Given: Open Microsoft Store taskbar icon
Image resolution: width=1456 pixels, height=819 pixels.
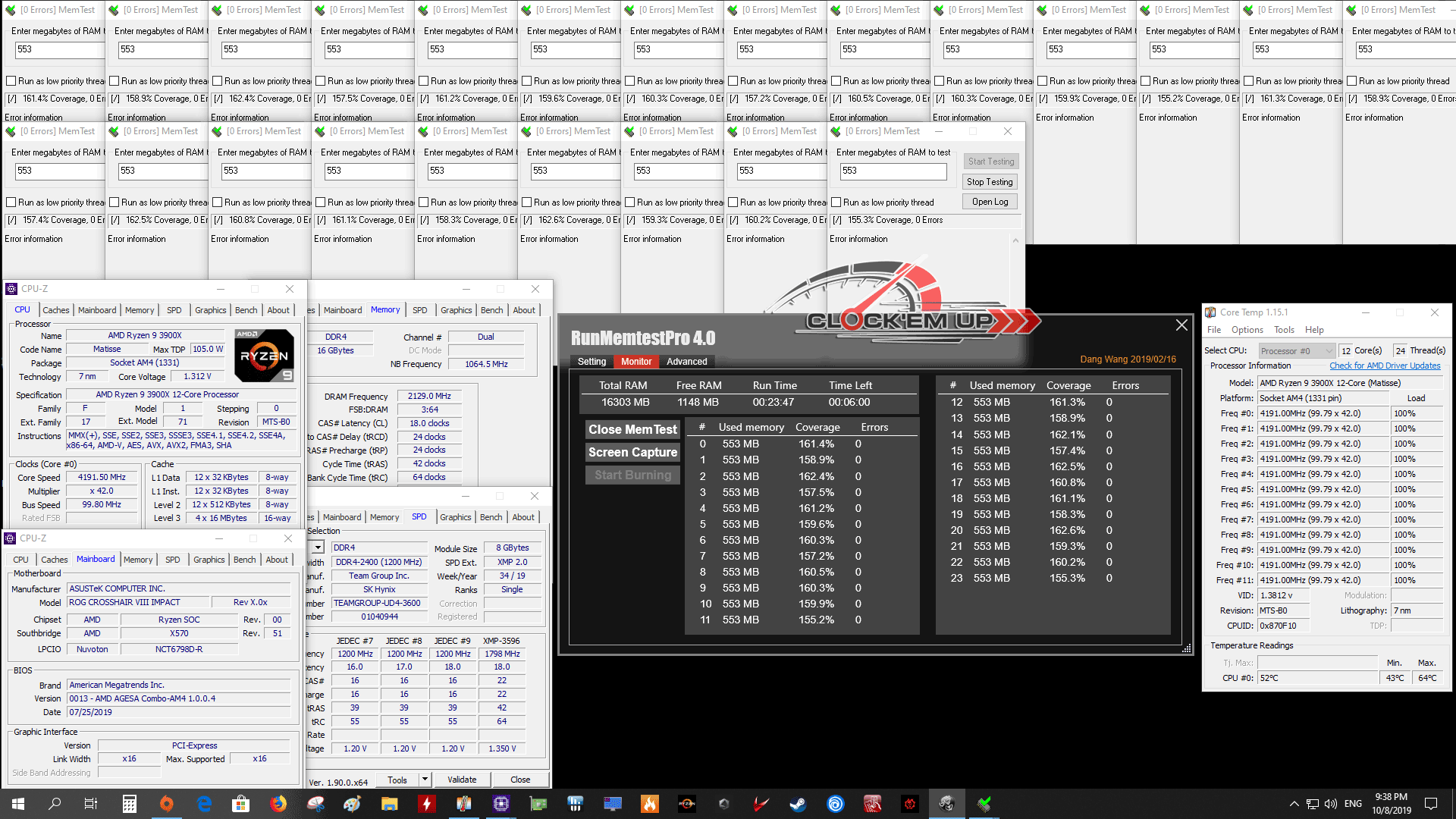Looking at the screenshot, I should click(x=240, y=804).
